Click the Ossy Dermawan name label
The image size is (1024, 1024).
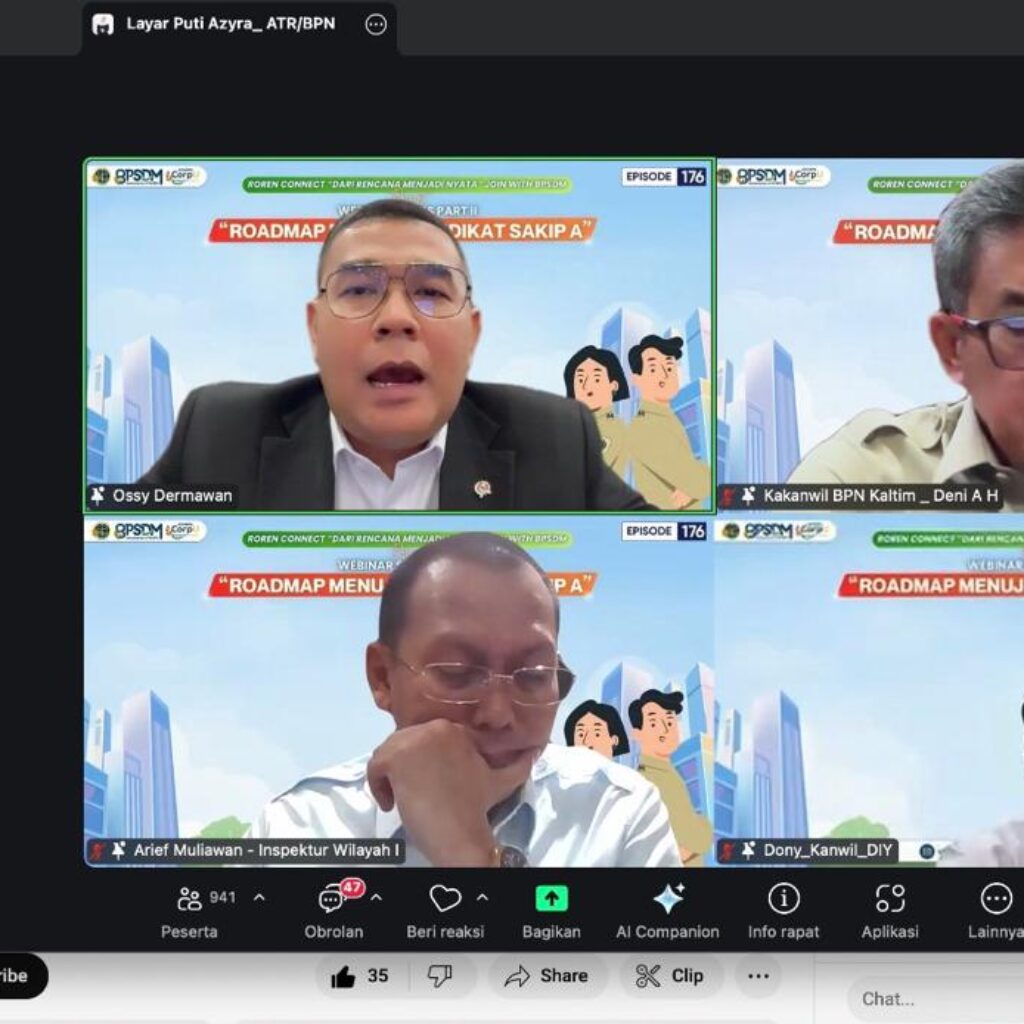172,496
